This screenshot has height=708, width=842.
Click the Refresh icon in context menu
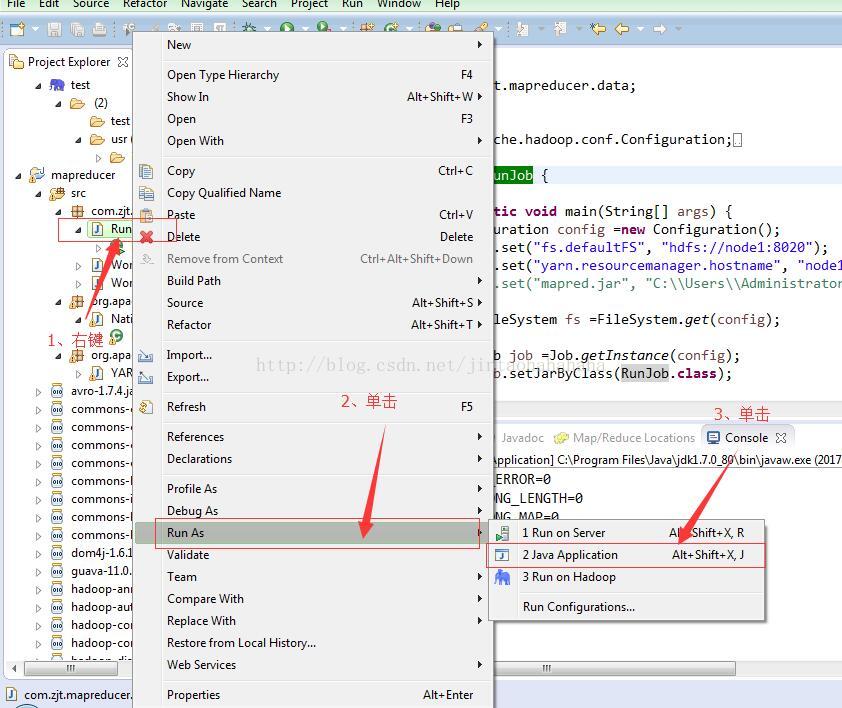(x=146, y=407)
